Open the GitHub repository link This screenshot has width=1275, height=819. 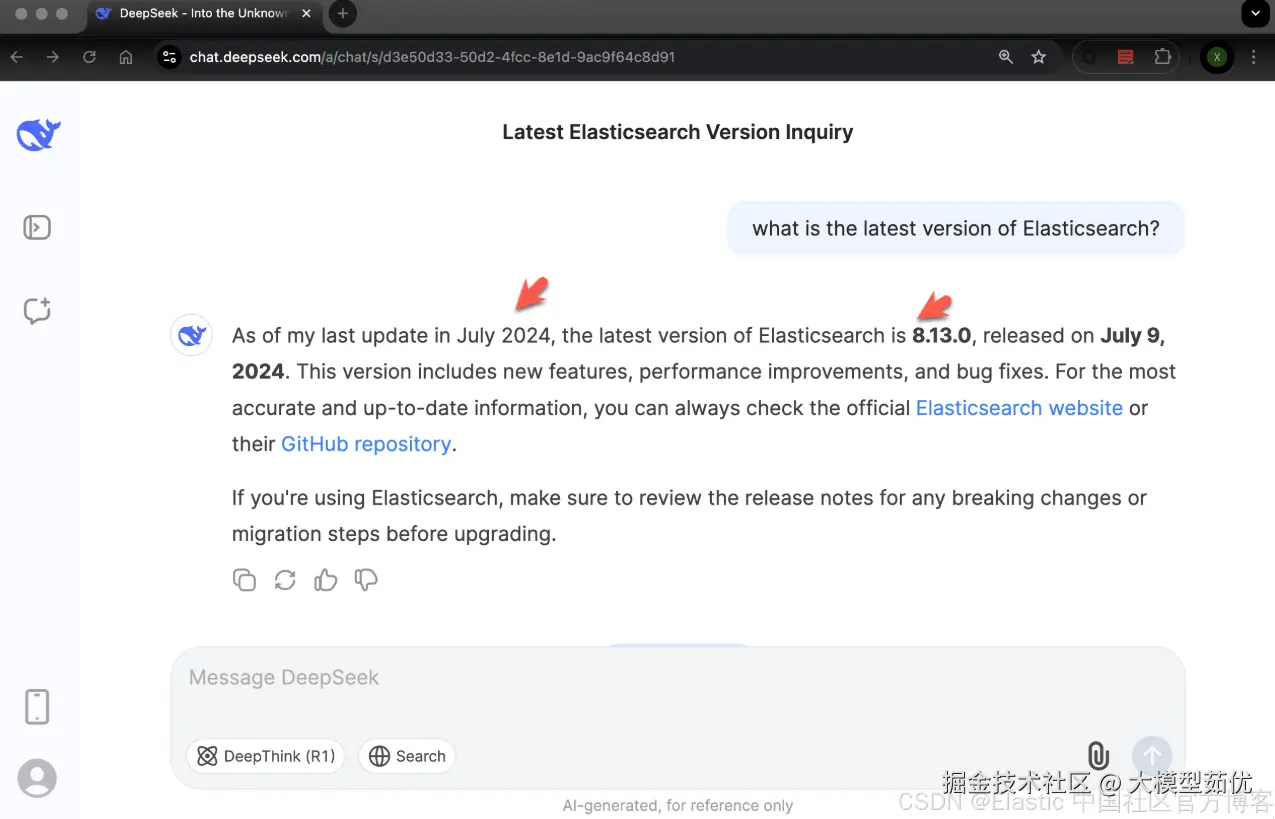click(366, 444)
